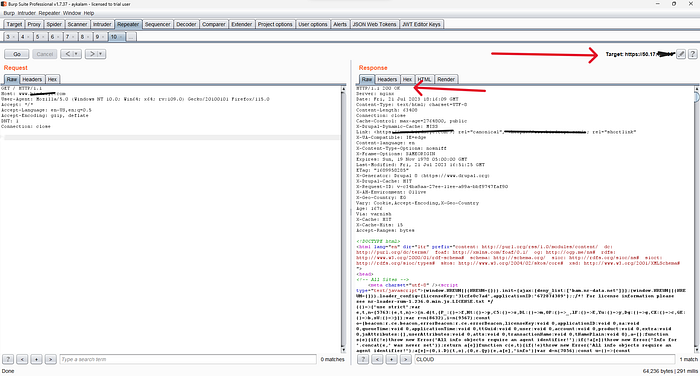The height and width of the screenshot is (376, 700).
Task: Switch to the Intruder tool tab
Action: pos(102,24)
